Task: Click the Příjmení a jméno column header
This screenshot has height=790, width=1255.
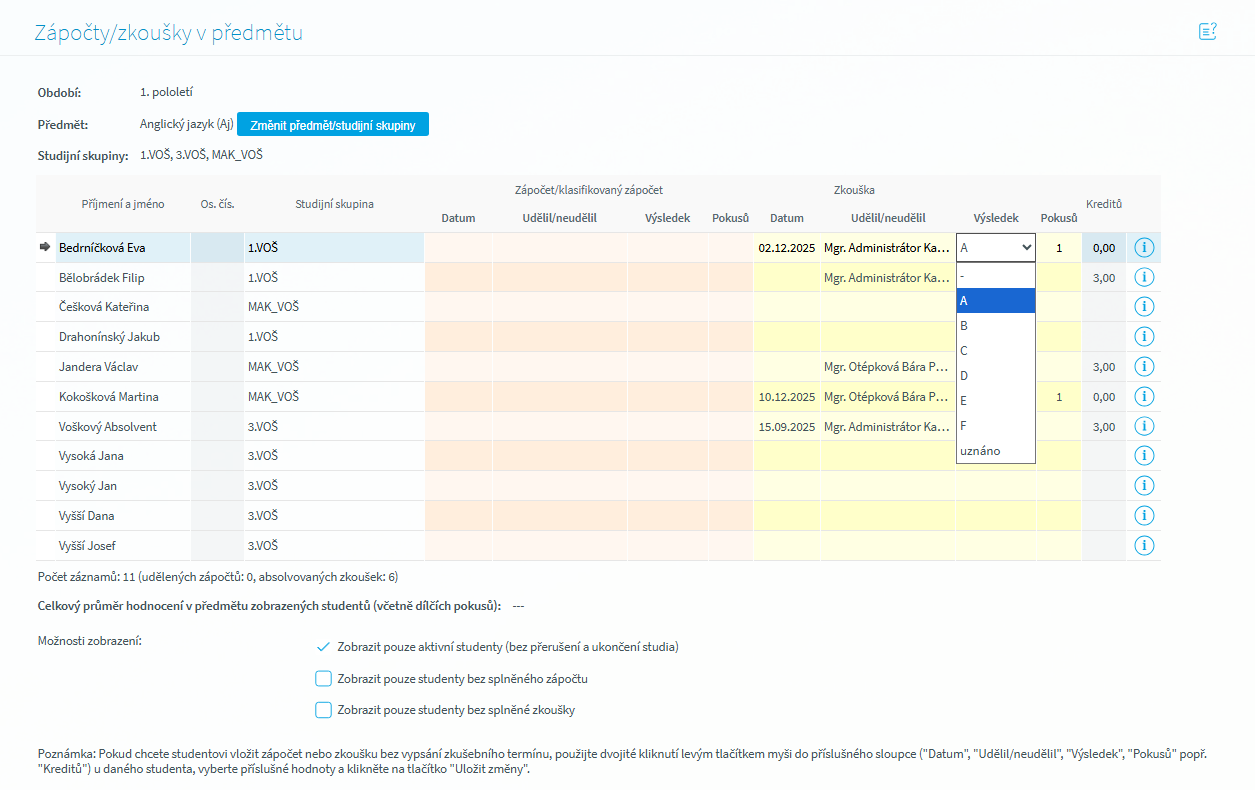Action: [123, 204]
